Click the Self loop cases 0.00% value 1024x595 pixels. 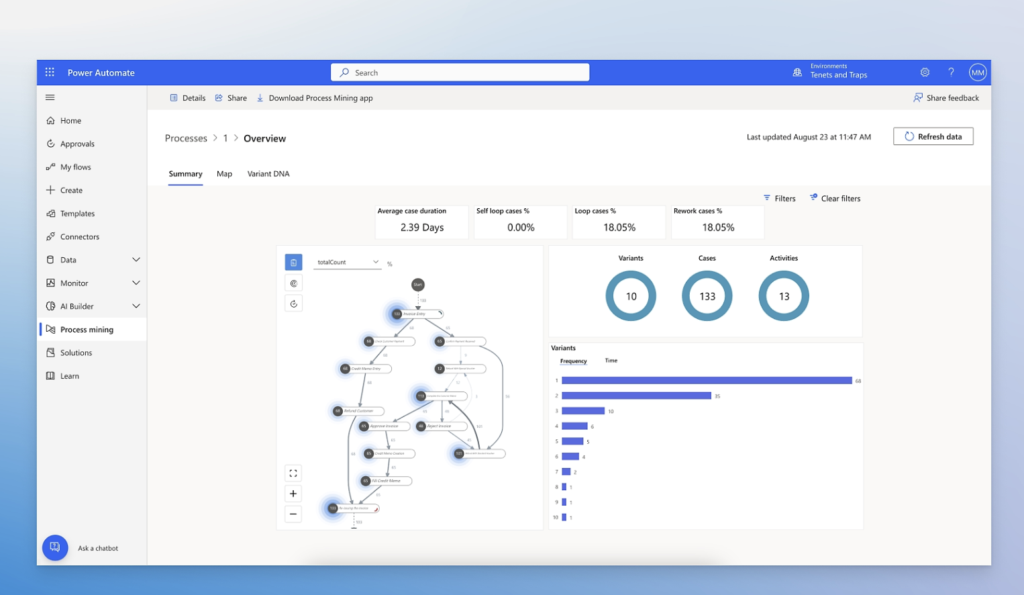tap(520, 227)
